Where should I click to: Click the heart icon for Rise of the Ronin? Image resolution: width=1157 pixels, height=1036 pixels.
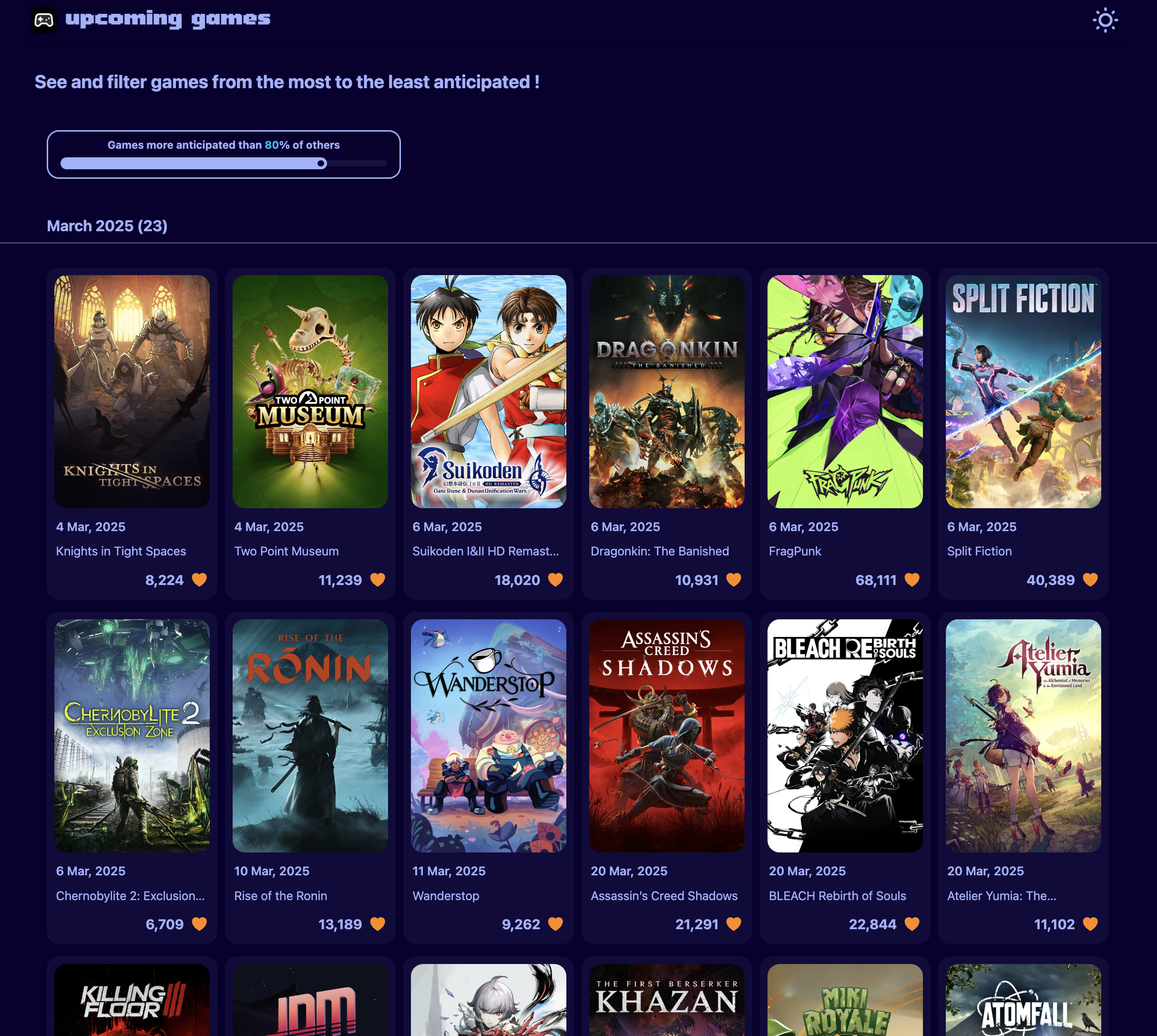pos(377,924)
